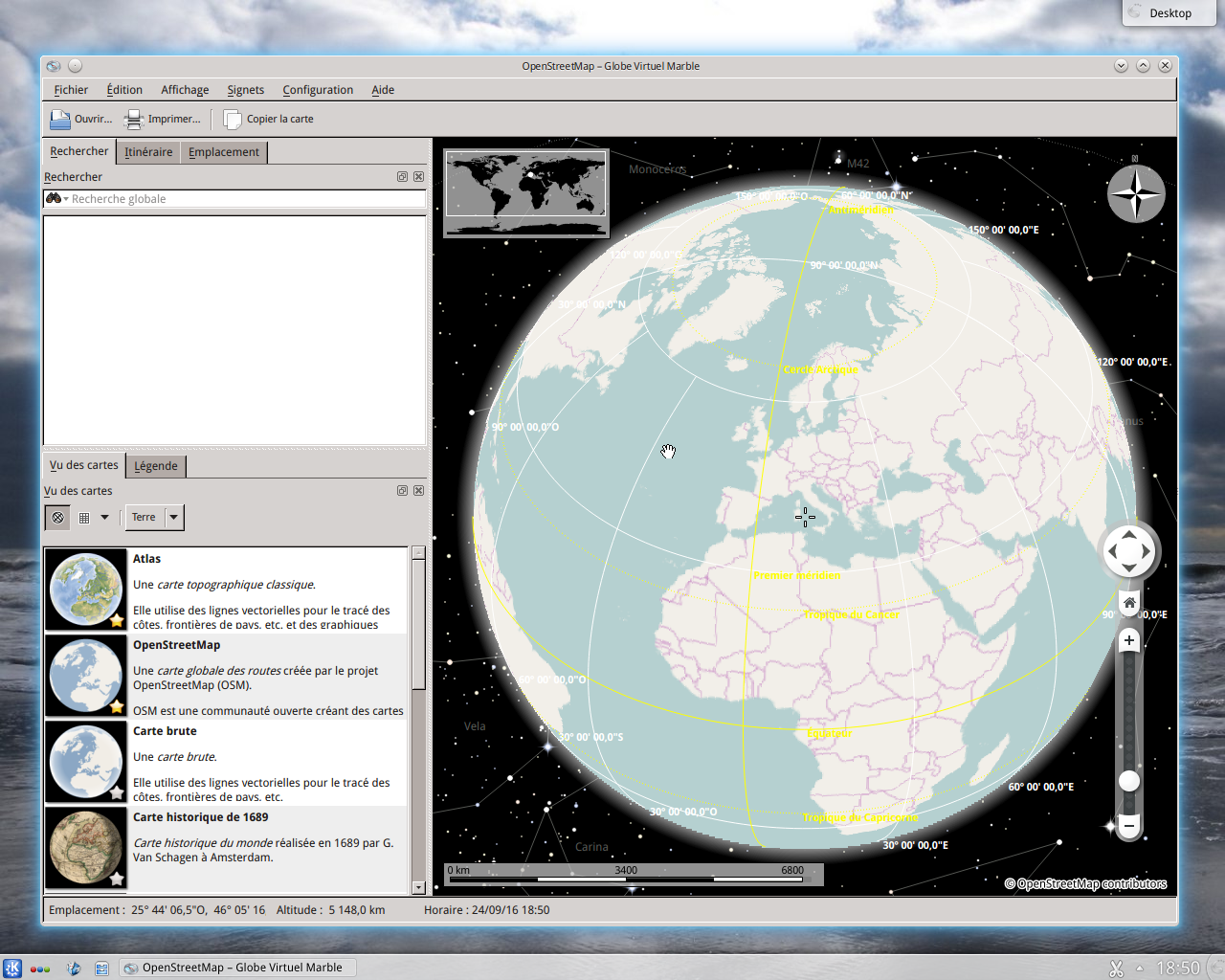
Task: Click the compass rose on the map
Action: click(x=1136, y=193)
